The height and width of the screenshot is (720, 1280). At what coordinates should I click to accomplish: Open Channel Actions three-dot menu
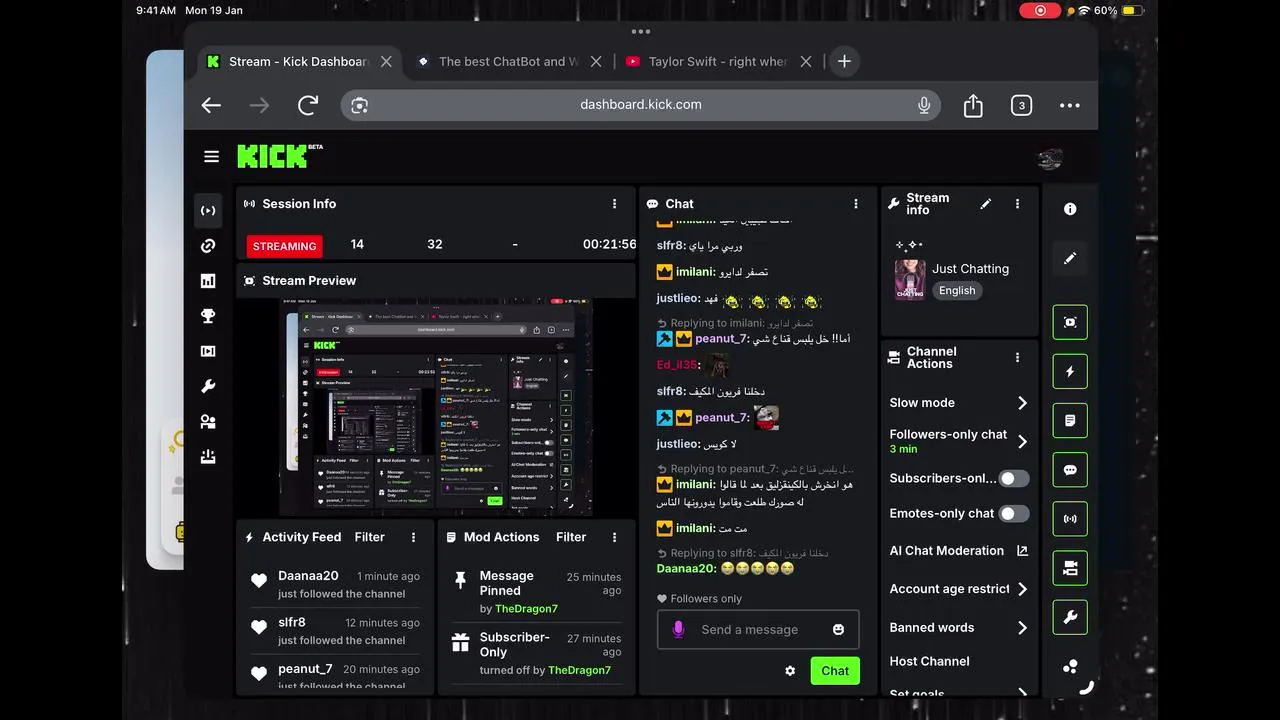[1017, 358]
